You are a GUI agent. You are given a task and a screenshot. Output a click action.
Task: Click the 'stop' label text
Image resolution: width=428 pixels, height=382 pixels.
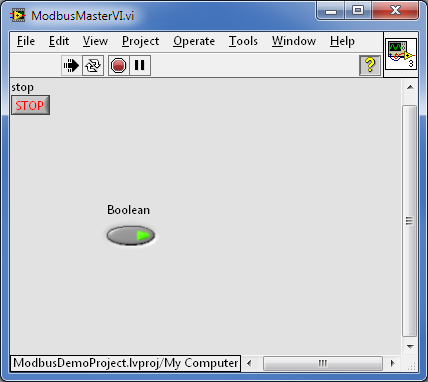tap(22, 87)
